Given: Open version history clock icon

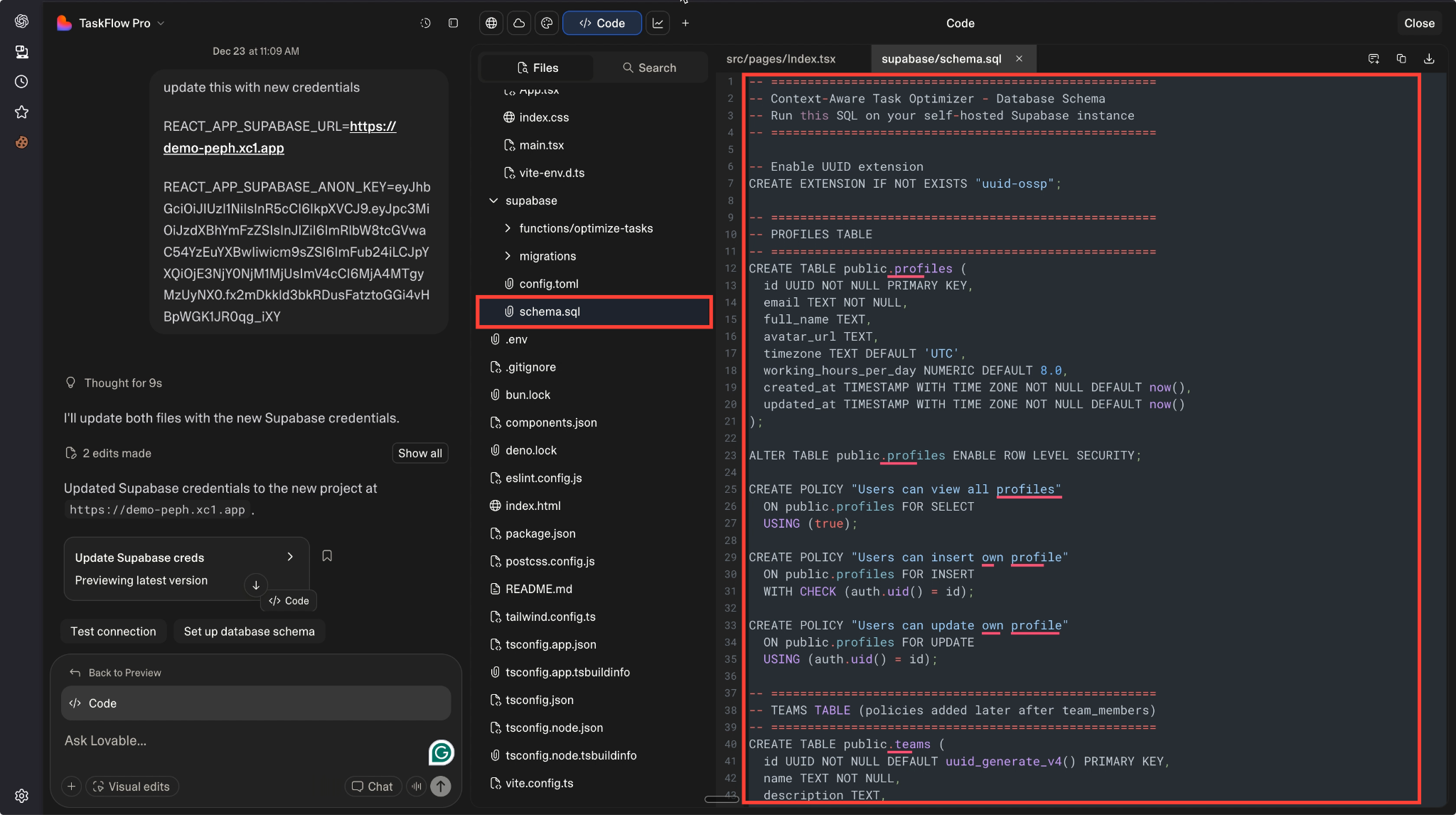Looking at the screenshot, I should click(x=425, y=23).
